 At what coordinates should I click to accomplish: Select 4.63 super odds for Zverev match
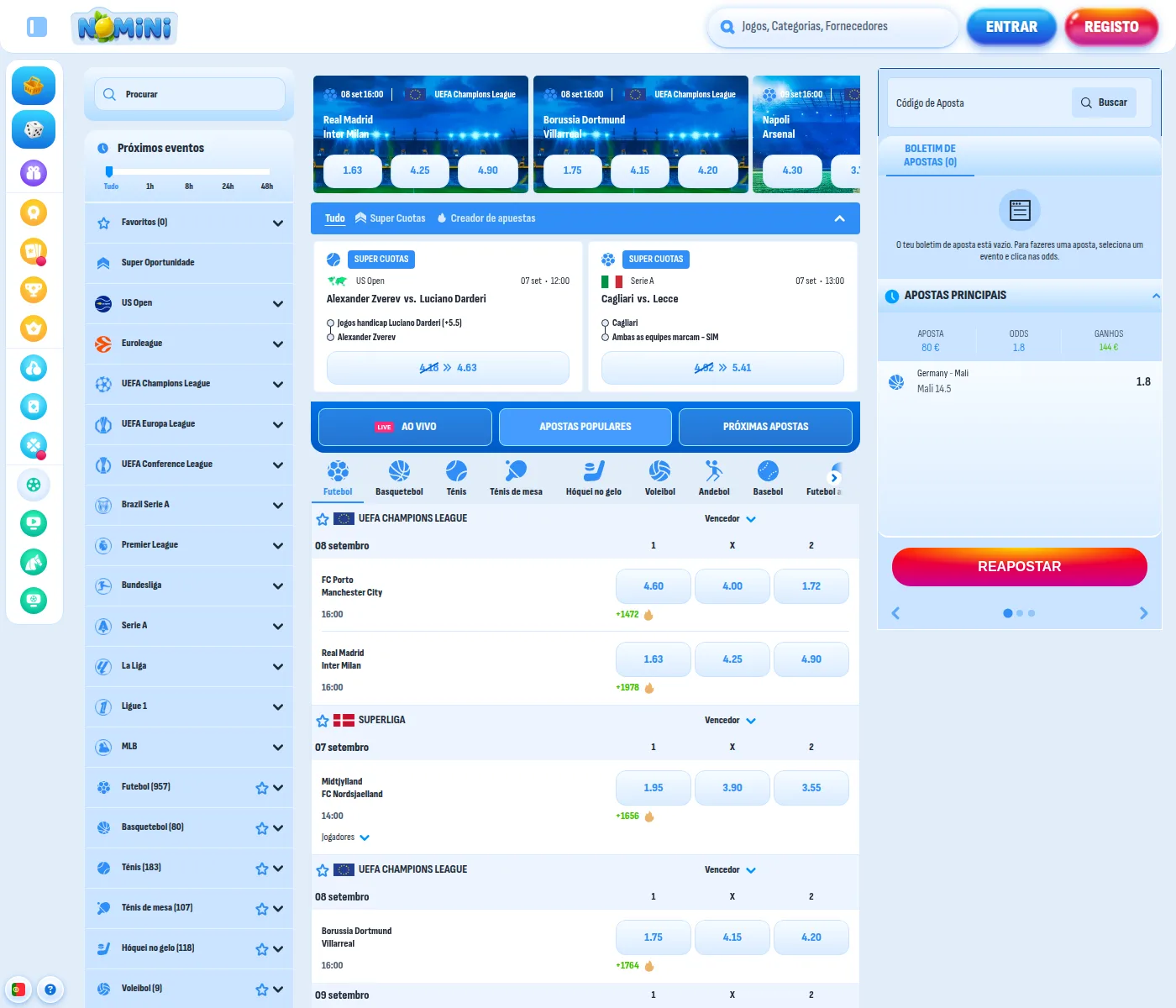pos(448,368)
